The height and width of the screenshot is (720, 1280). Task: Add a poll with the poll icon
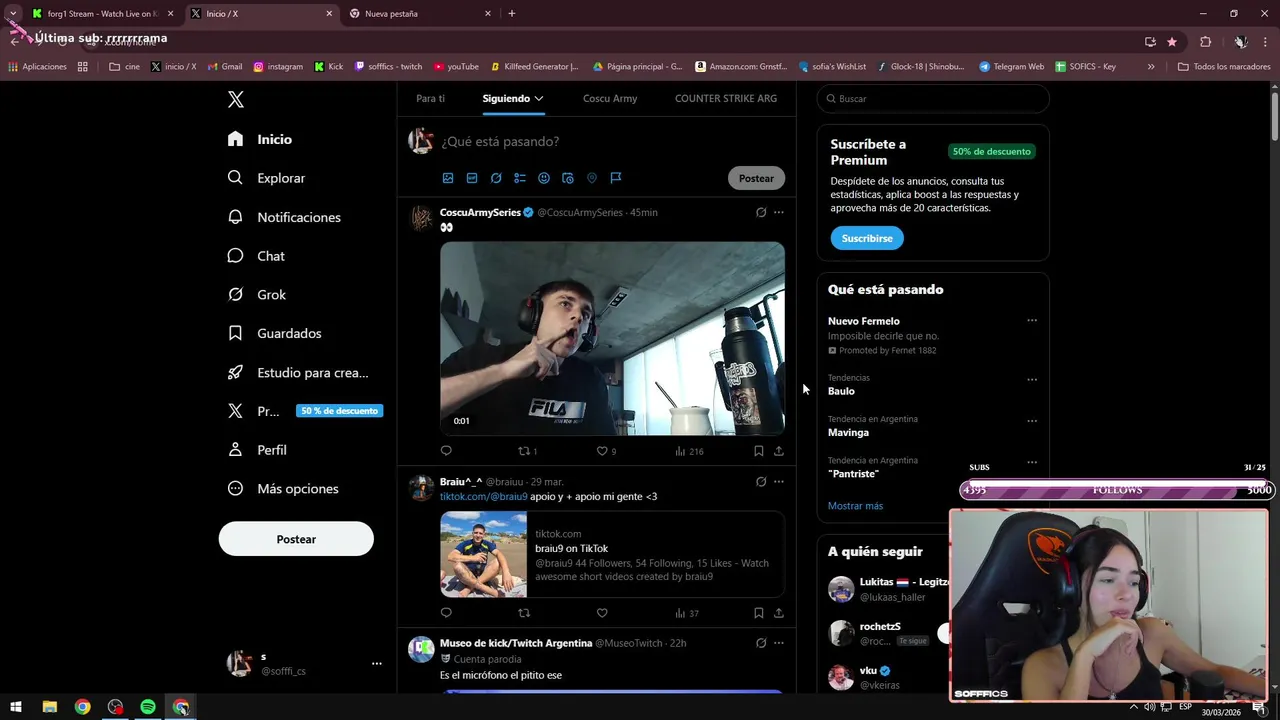520,178
